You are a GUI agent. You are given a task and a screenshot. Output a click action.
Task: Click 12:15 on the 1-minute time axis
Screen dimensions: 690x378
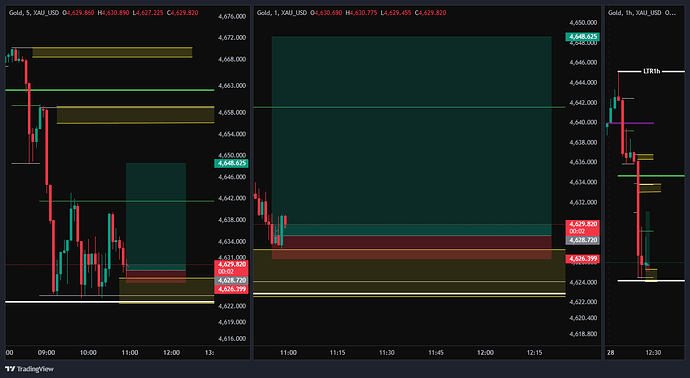coord(535,352)
